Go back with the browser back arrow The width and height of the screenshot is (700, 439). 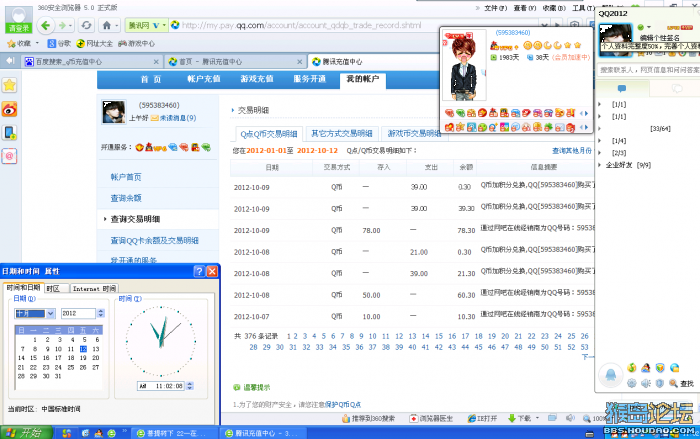coord(46,25)
